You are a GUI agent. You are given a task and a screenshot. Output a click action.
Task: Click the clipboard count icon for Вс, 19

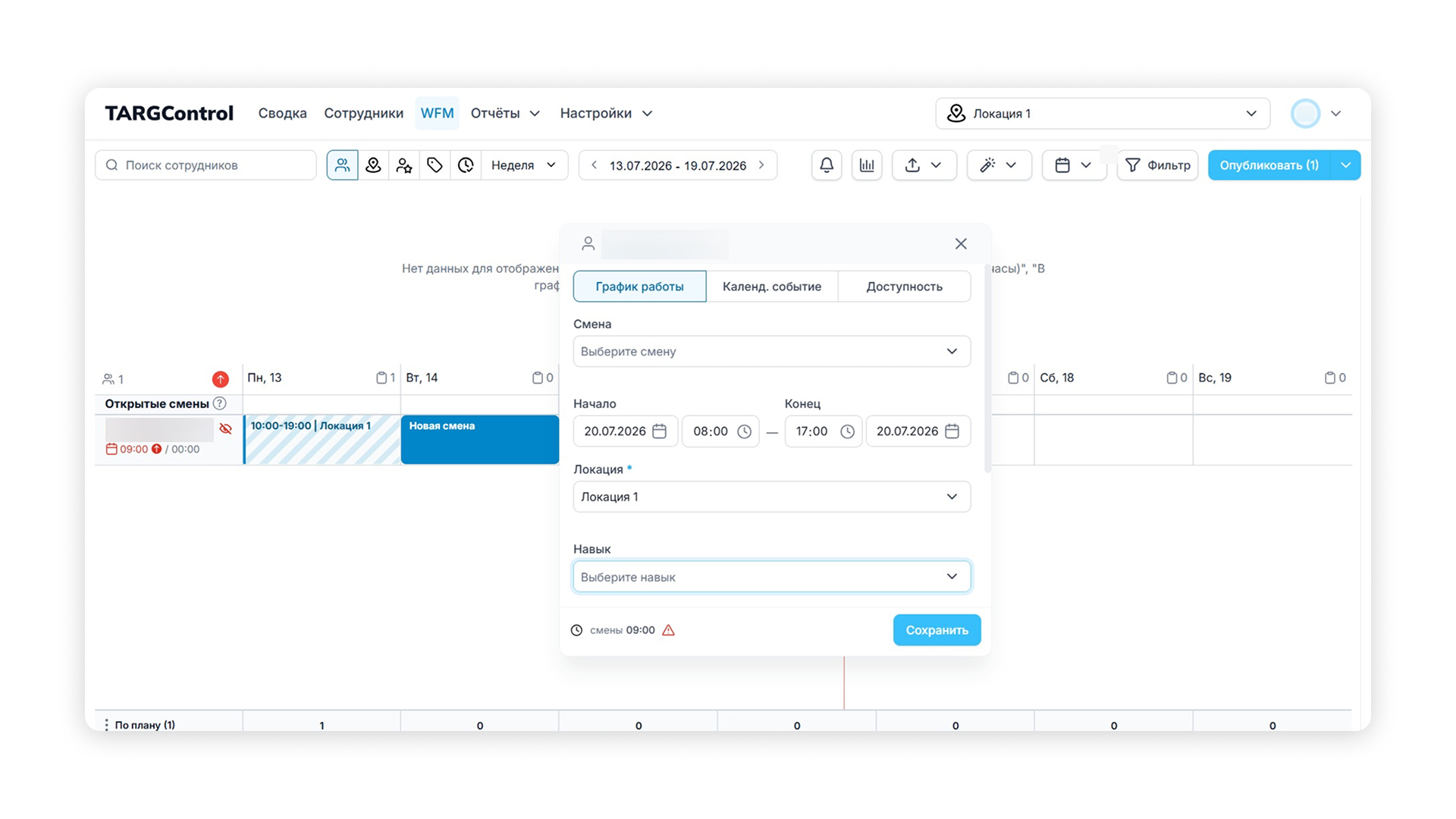pyautogui.click(x=1329, y=378)
